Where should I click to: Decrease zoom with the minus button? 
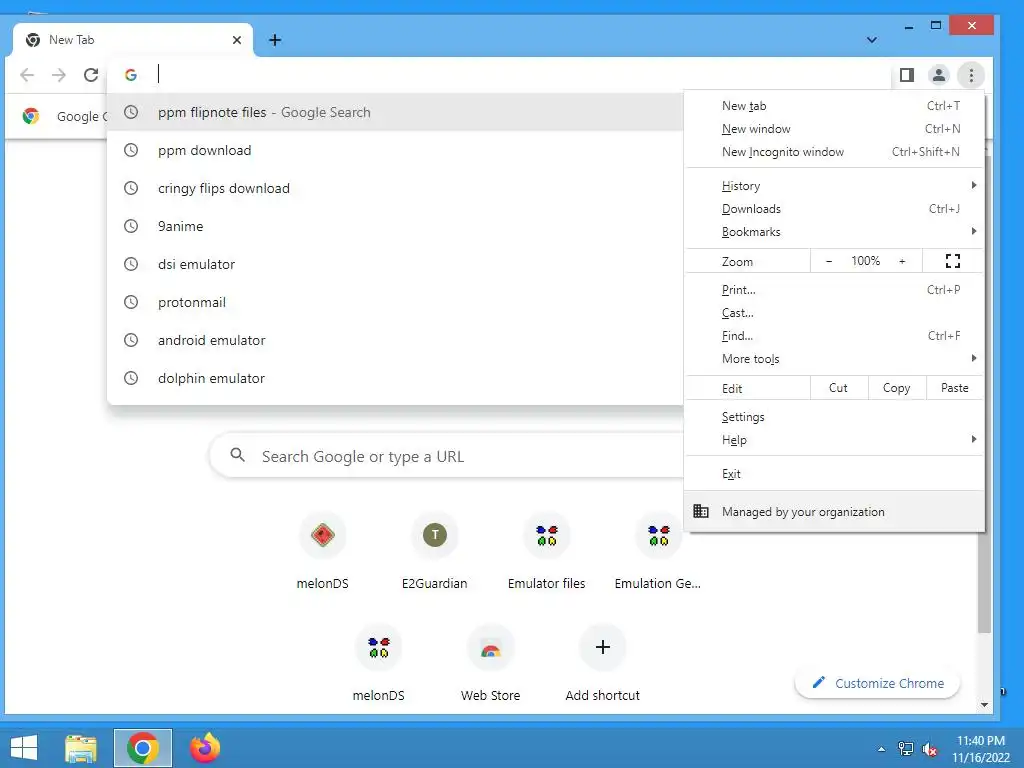click(x=829, y=261)
